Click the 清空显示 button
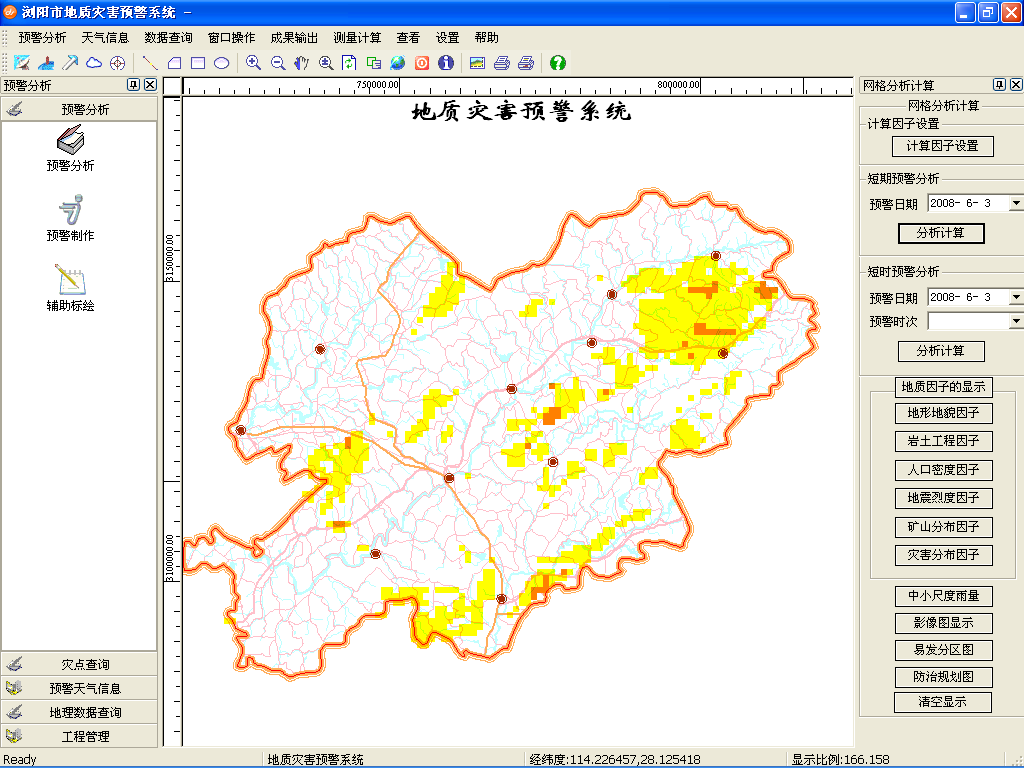 point(943,702)
